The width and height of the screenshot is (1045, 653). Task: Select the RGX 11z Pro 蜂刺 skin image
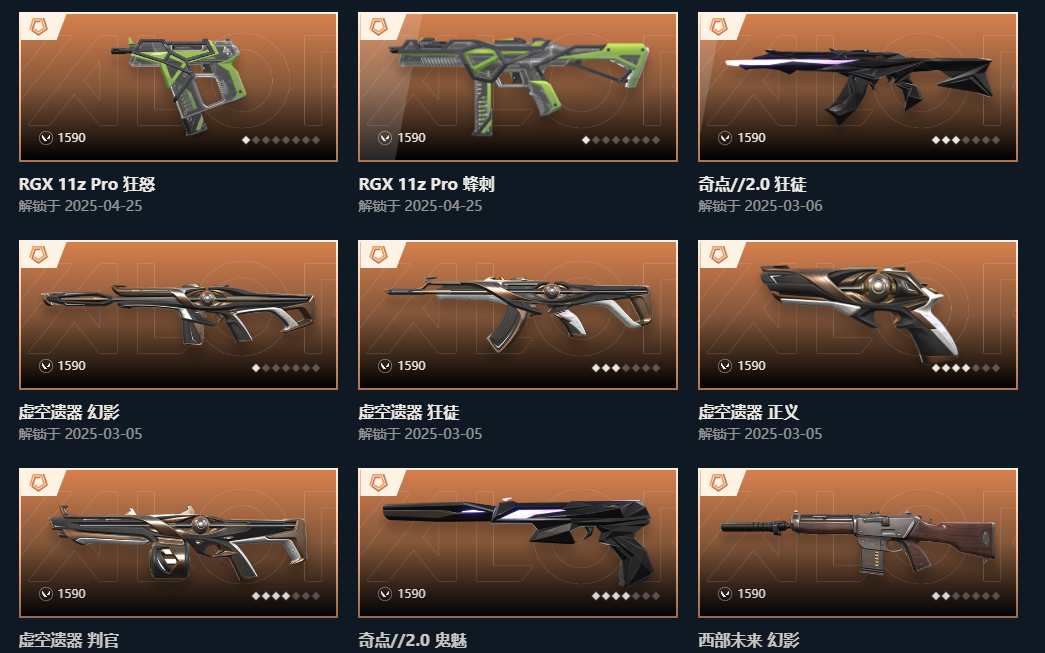click(518, 87)
